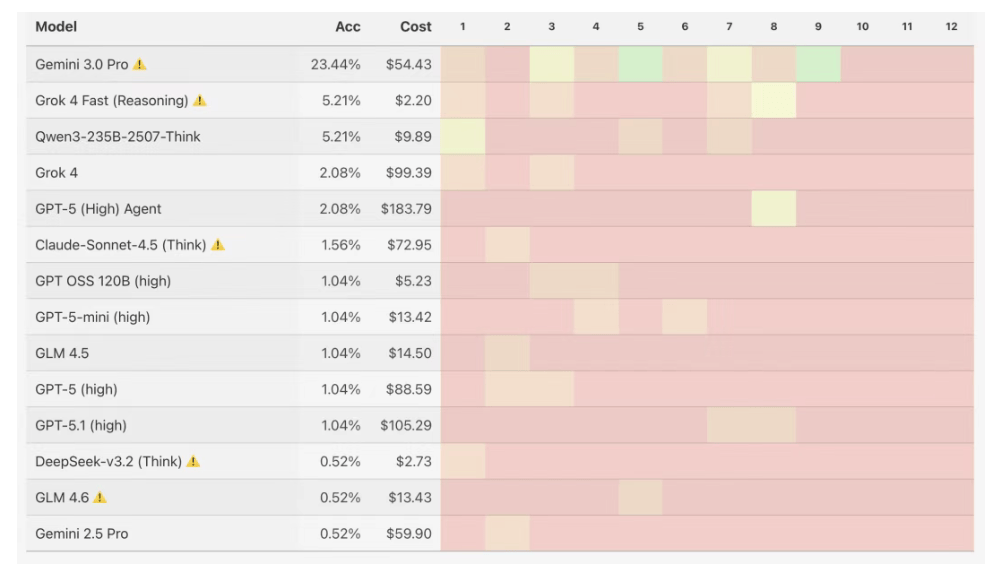Click the column 5 header
The width and height of the screenshot is (1002, 576).
[640, 27]
